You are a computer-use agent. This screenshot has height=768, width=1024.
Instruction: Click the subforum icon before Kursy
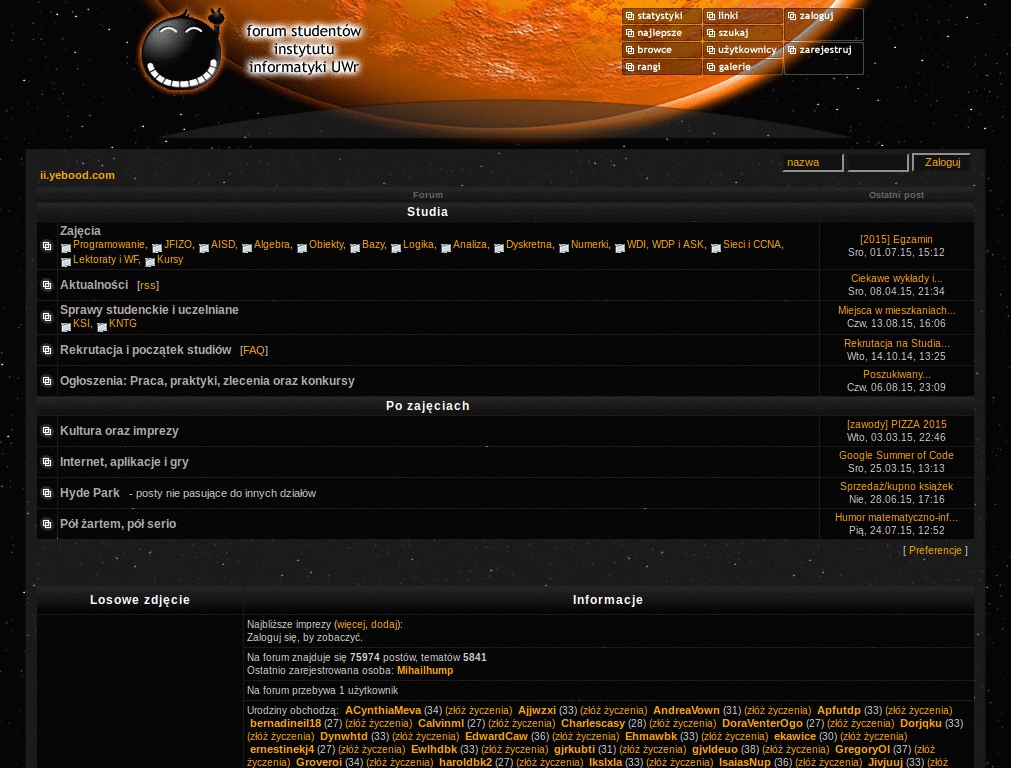pos(150,262)
